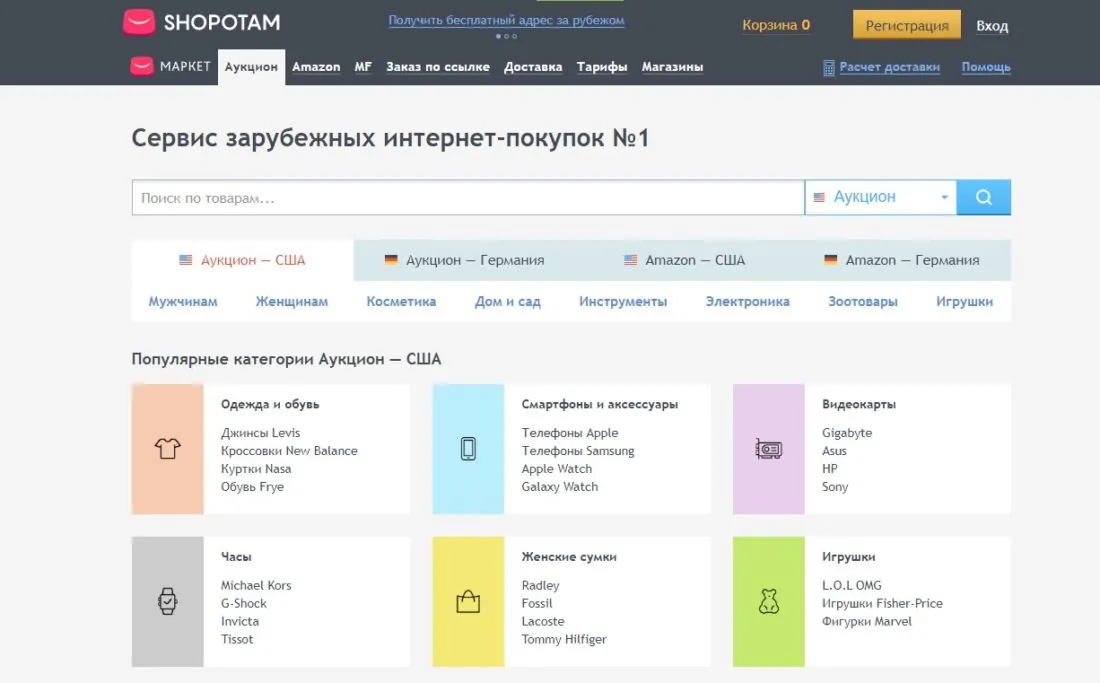Select the wristwatch icon for Часы
1100x683 pixels.
click(x=167, y=601)
